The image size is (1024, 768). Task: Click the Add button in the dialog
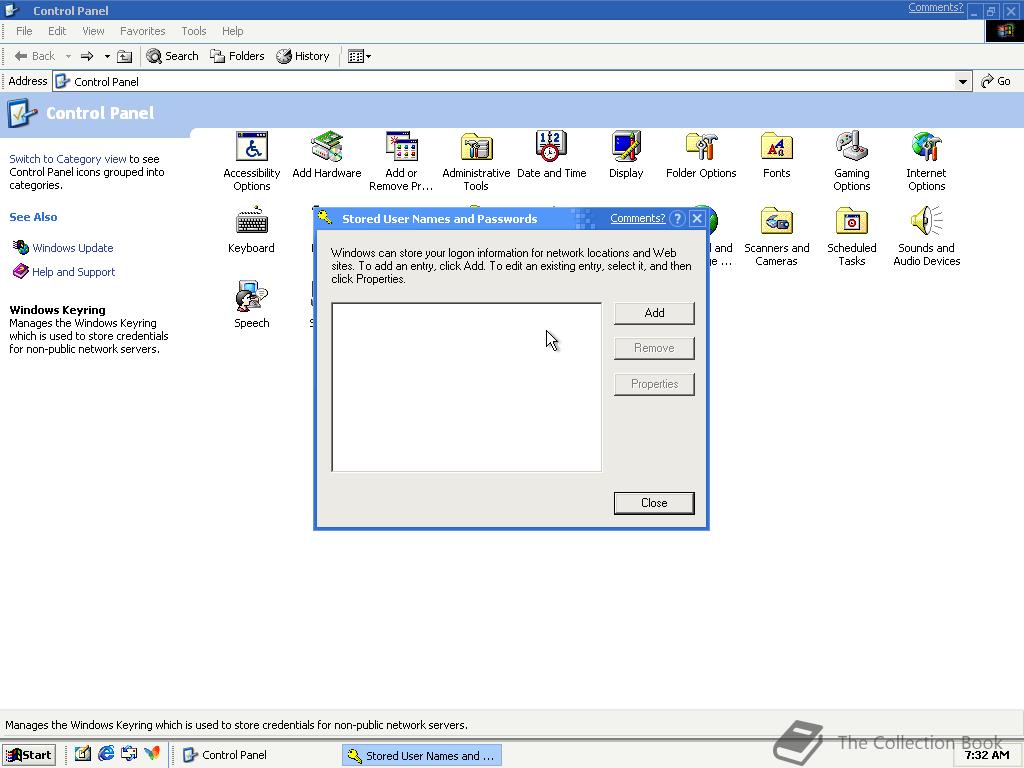pyautogui.click(x=654, y=313)
